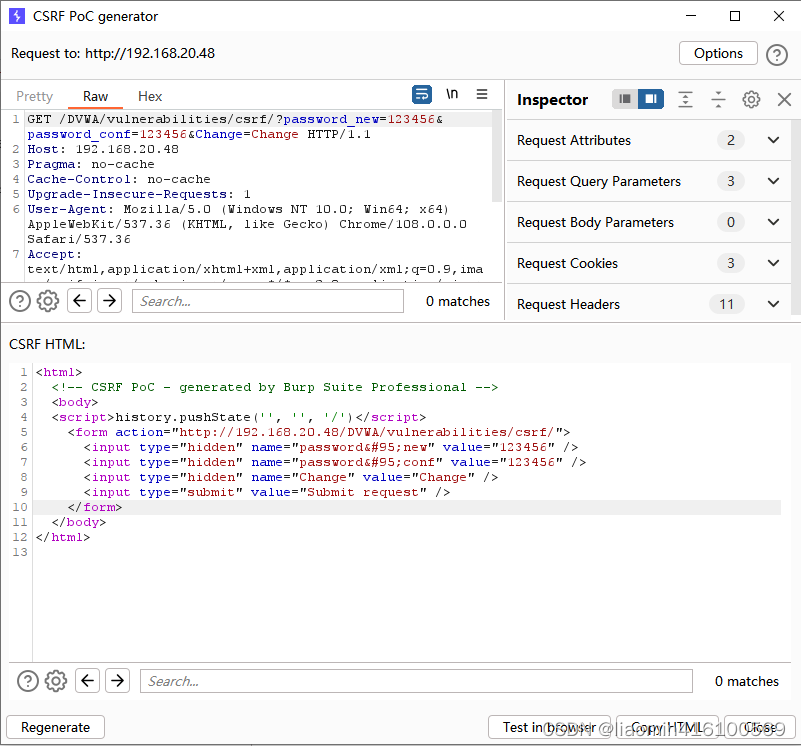Click the 'Host: 192.168.20.48' header line
The height and width of the screenshot is (746, 801).
pyautogui.click(x=103, y=149)
